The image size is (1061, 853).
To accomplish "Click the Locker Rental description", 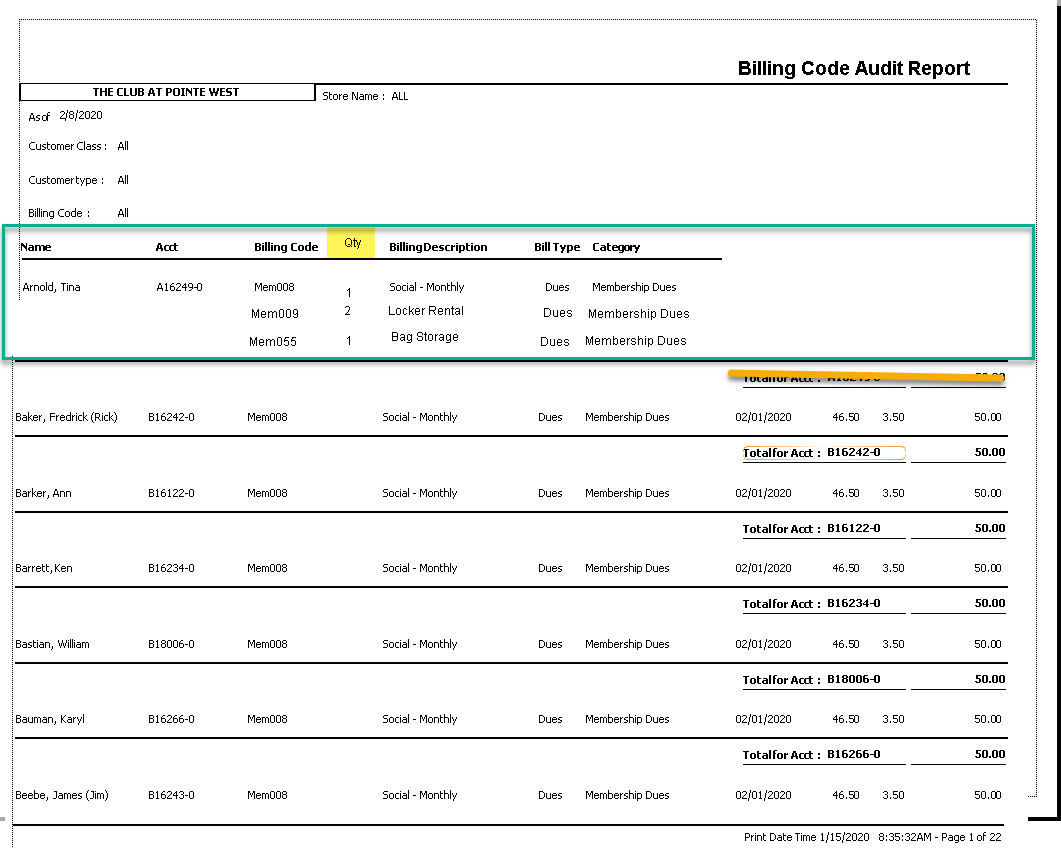I will pyautogui.click(x=426, y=311).
